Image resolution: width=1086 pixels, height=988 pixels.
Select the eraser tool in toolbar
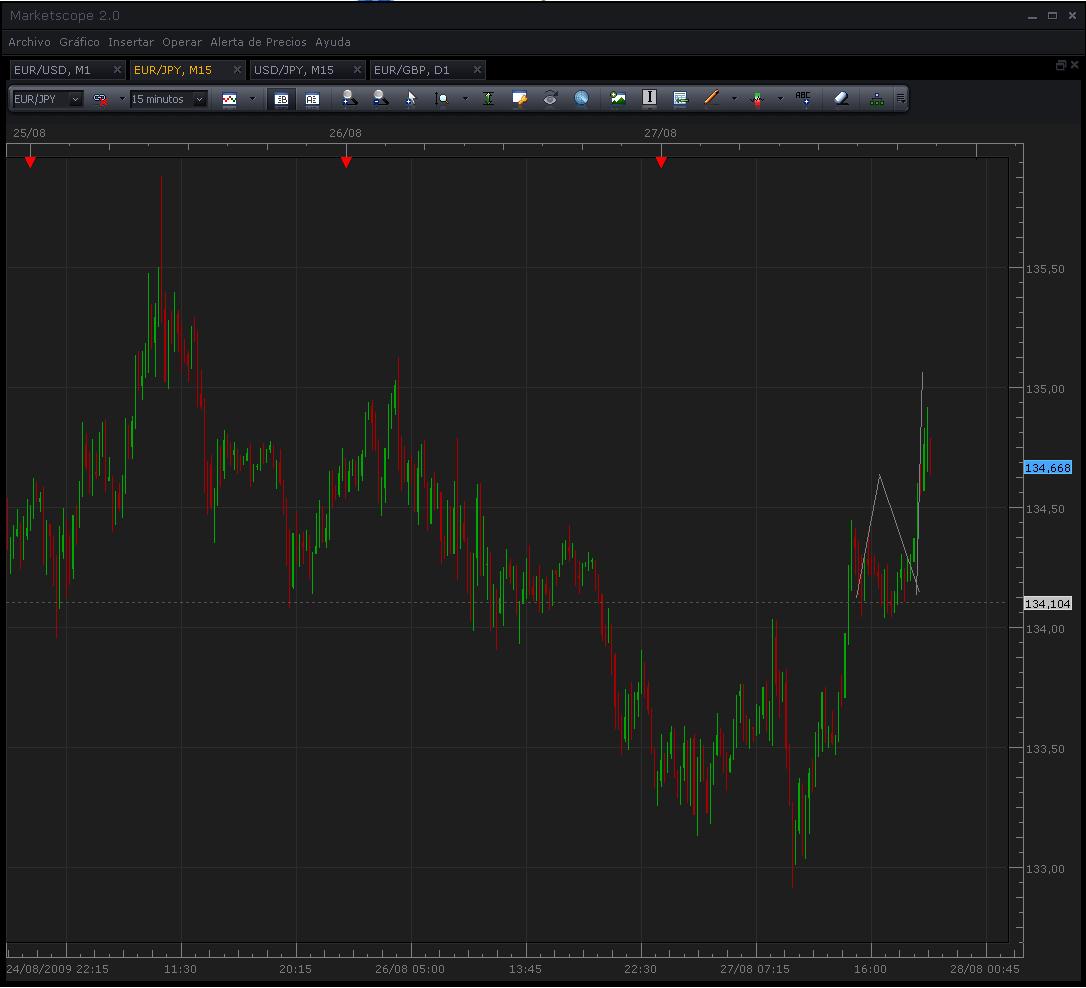point(841,98)
